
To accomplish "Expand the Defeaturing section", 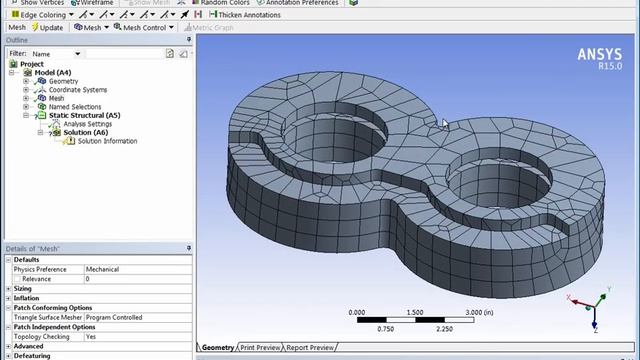I will (x=8, y=356).
